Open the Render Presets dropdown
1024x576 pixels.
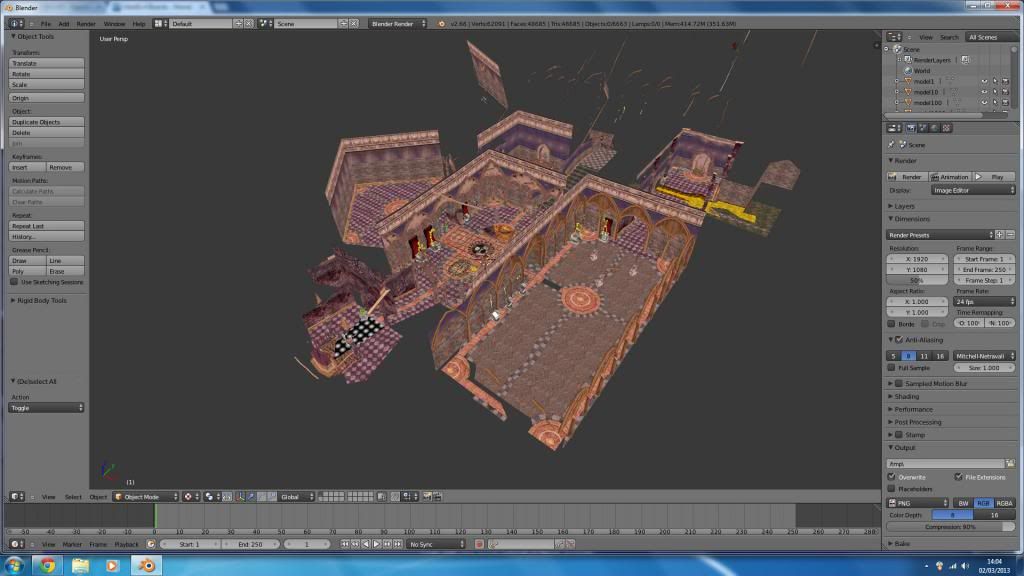point(940,235)
